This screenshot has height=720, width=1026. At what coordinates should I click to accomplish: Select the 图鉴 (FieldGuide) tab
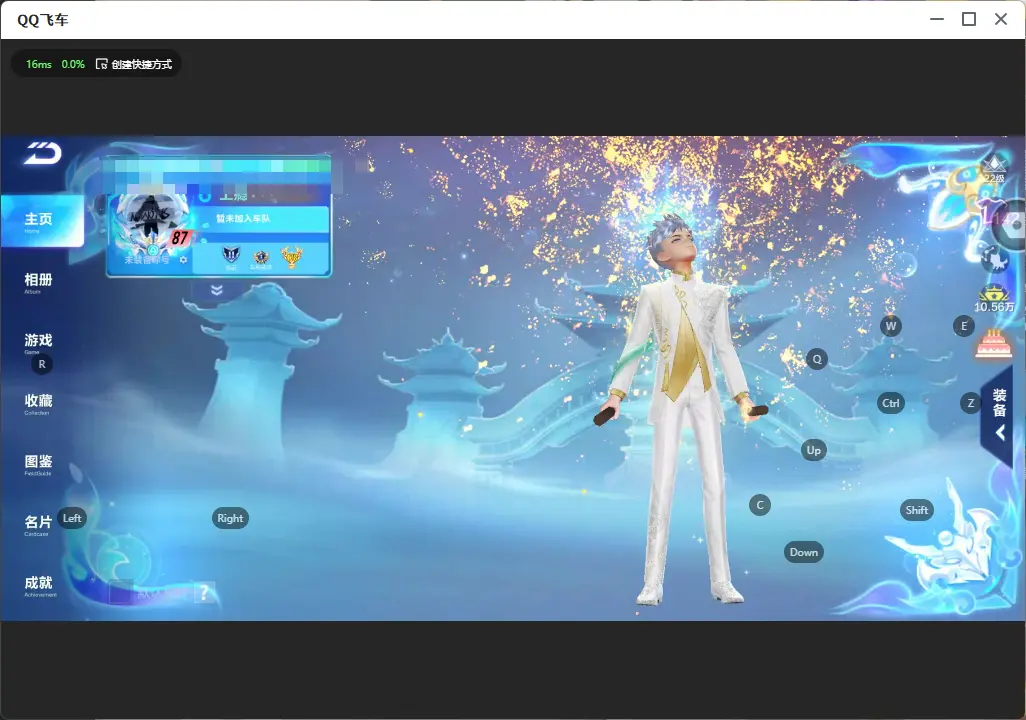point(38,464)
